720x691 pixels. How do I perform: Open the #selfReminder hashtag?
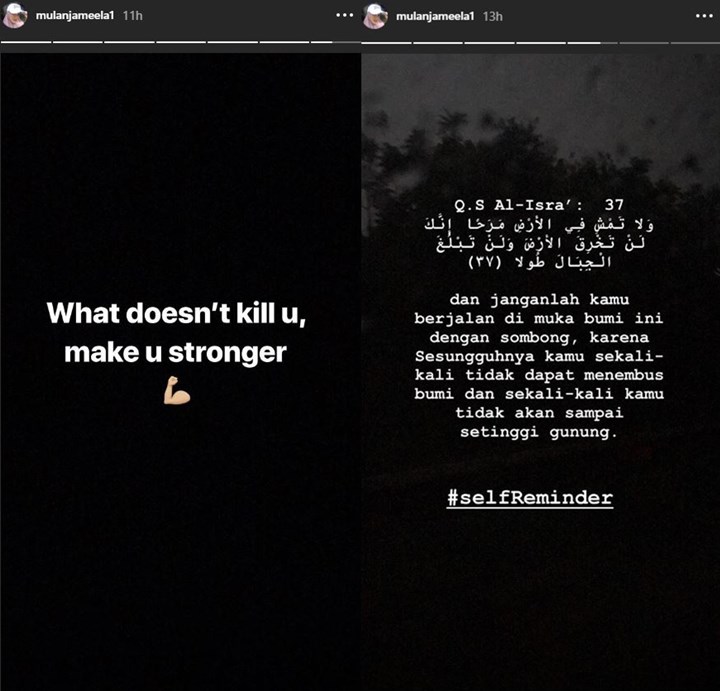[530, 498]
